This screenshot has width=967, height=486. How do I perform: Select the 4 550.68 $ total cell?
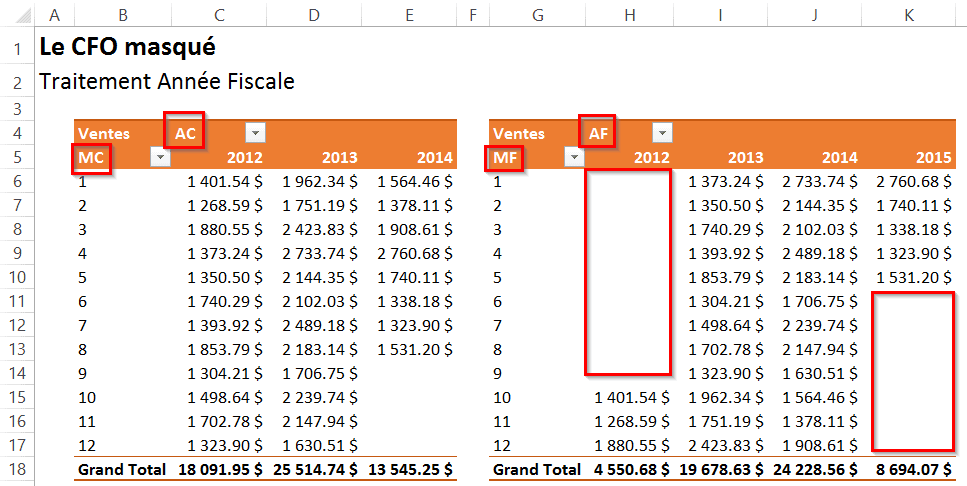coord(630,469)
